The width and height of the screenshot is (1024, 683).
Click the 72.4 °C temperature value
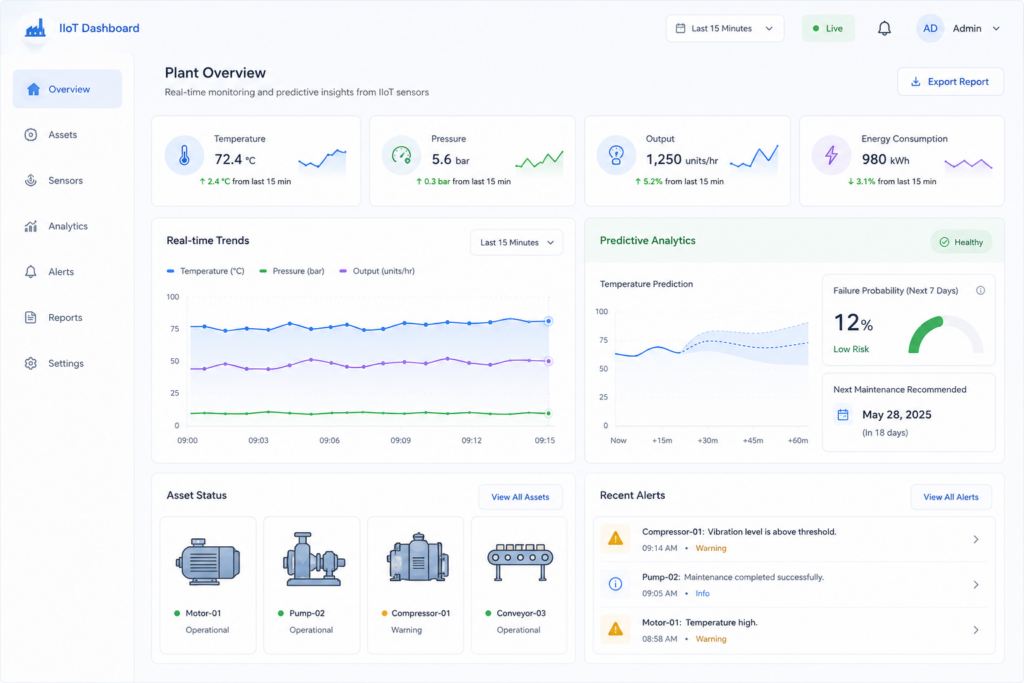click(235, 159)
